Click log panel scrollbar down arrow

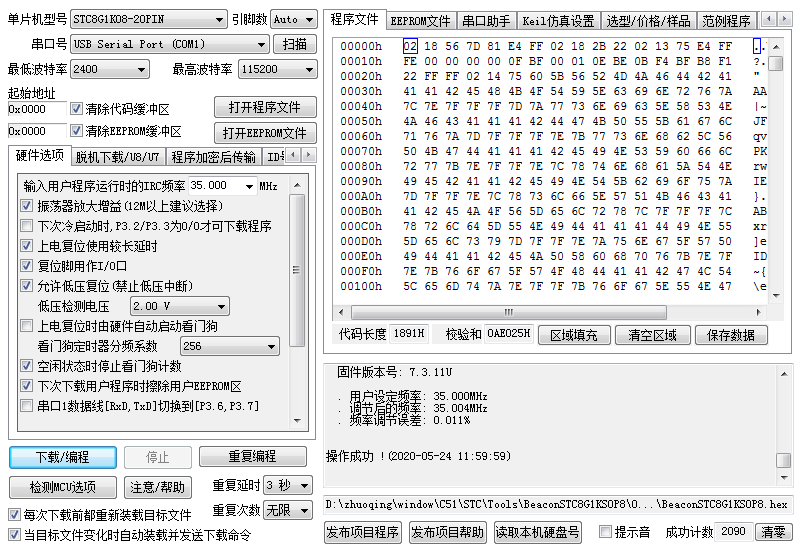784,478
